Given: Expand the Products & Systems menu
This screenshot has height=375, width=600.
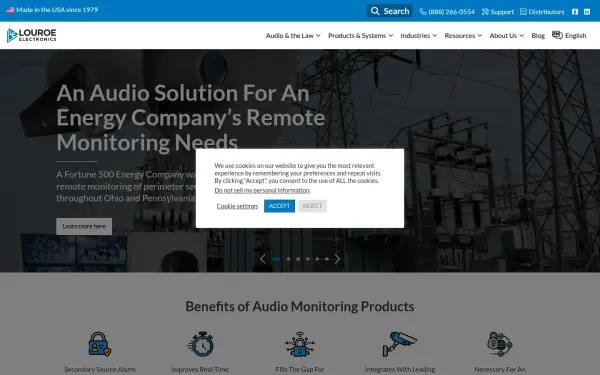Looking at the screenshot, I should (x=360, y=36).
